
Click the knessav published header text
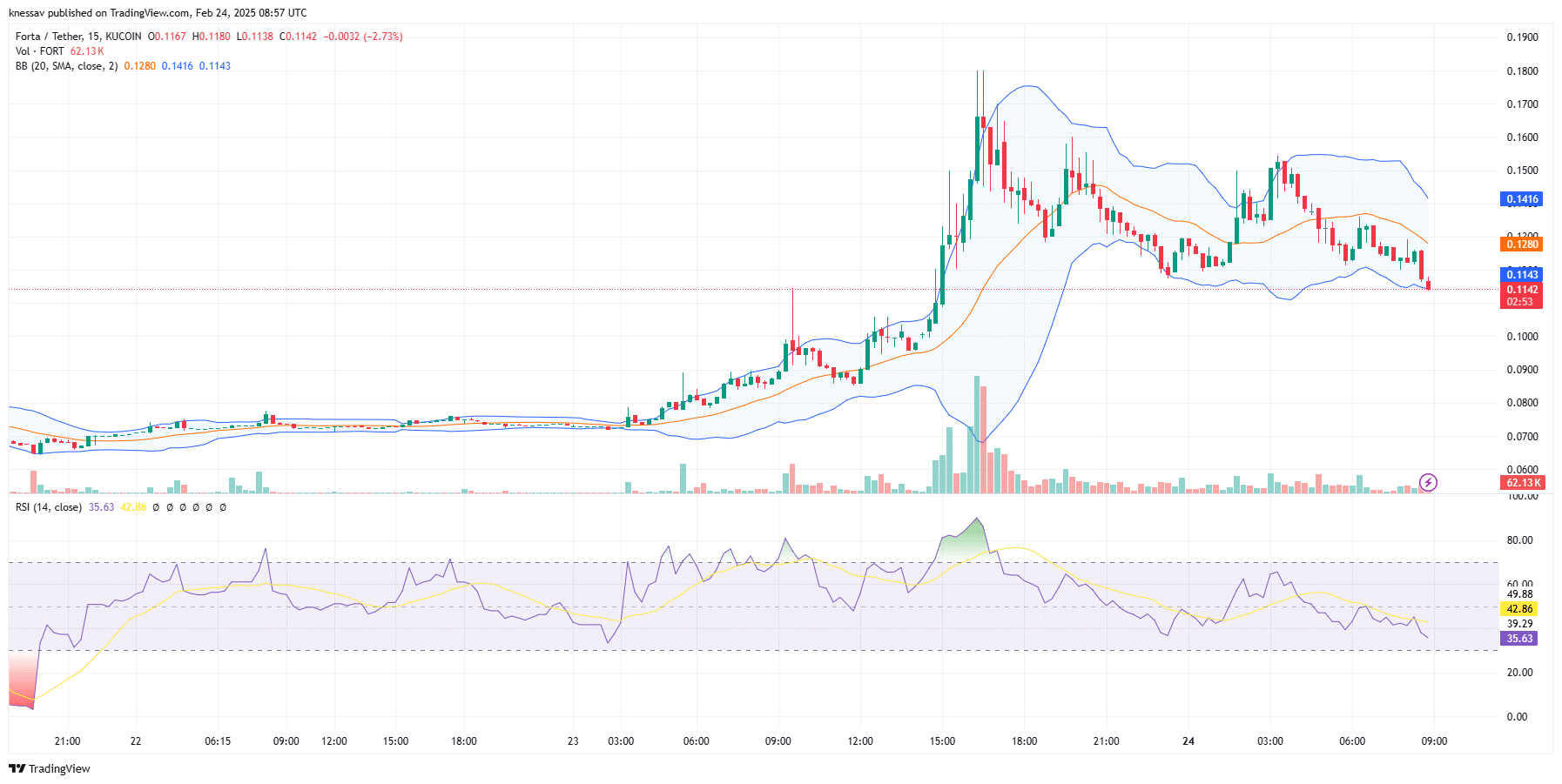pyautogui.click(x=158, y=13)
